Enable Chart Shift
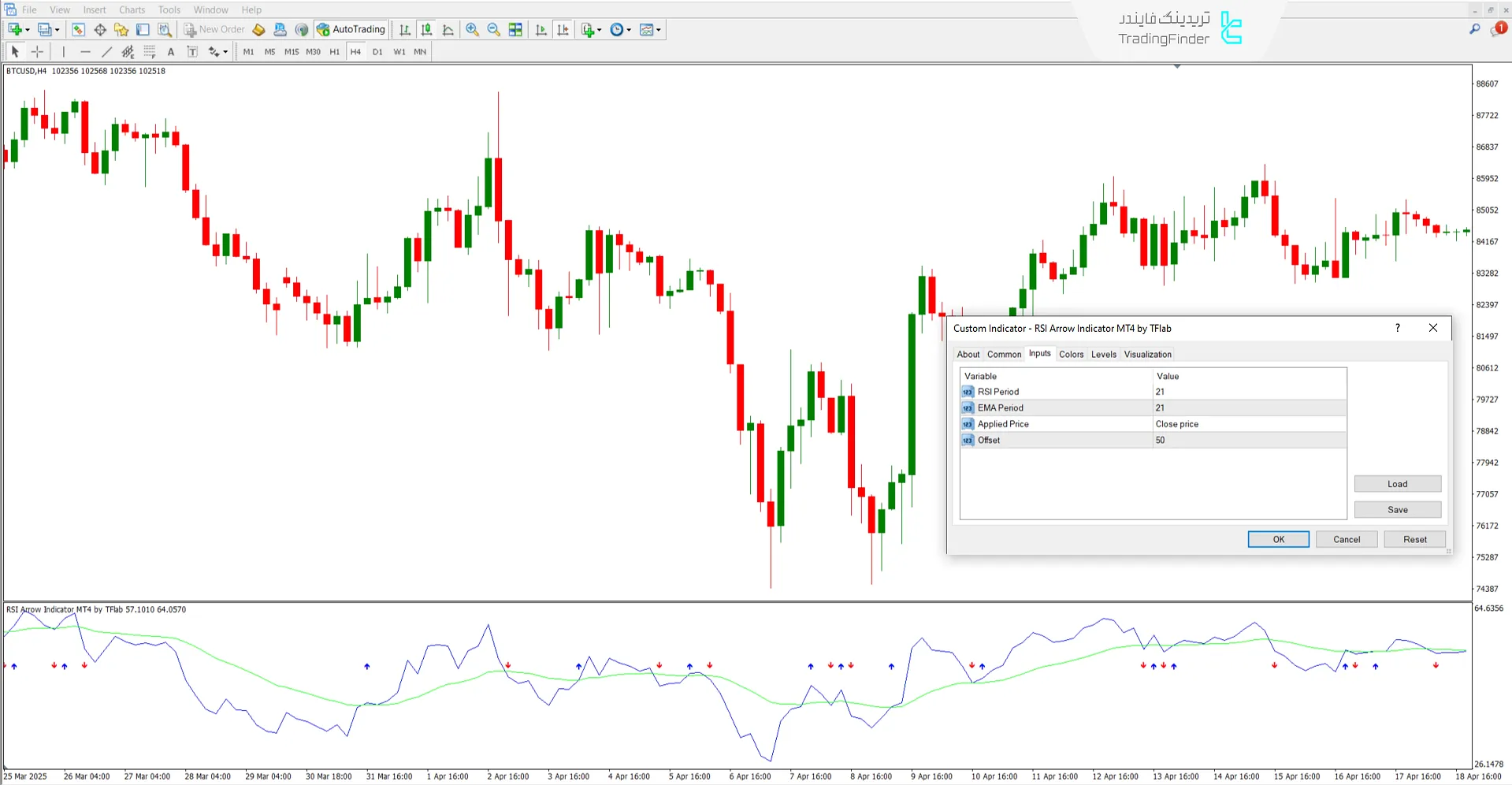The image size is (1512, 785). 563,29
